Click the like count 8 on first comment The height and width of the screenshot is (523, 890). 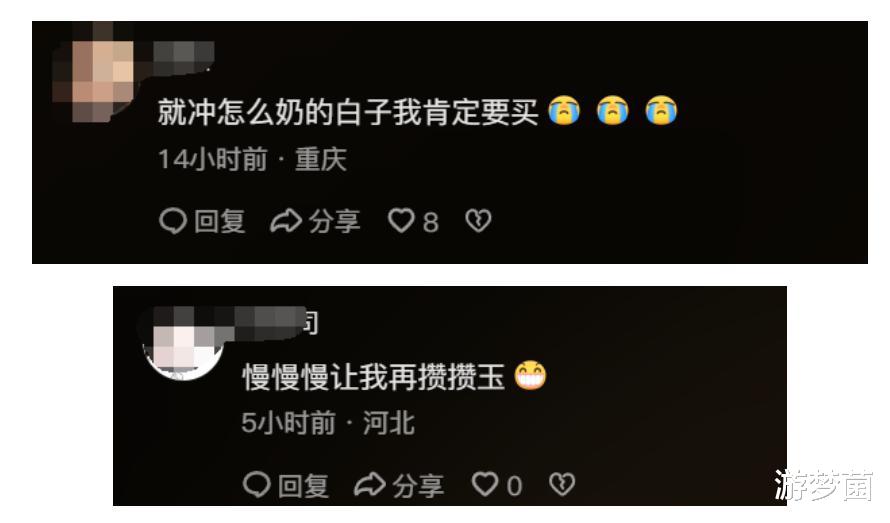point(431,222)
